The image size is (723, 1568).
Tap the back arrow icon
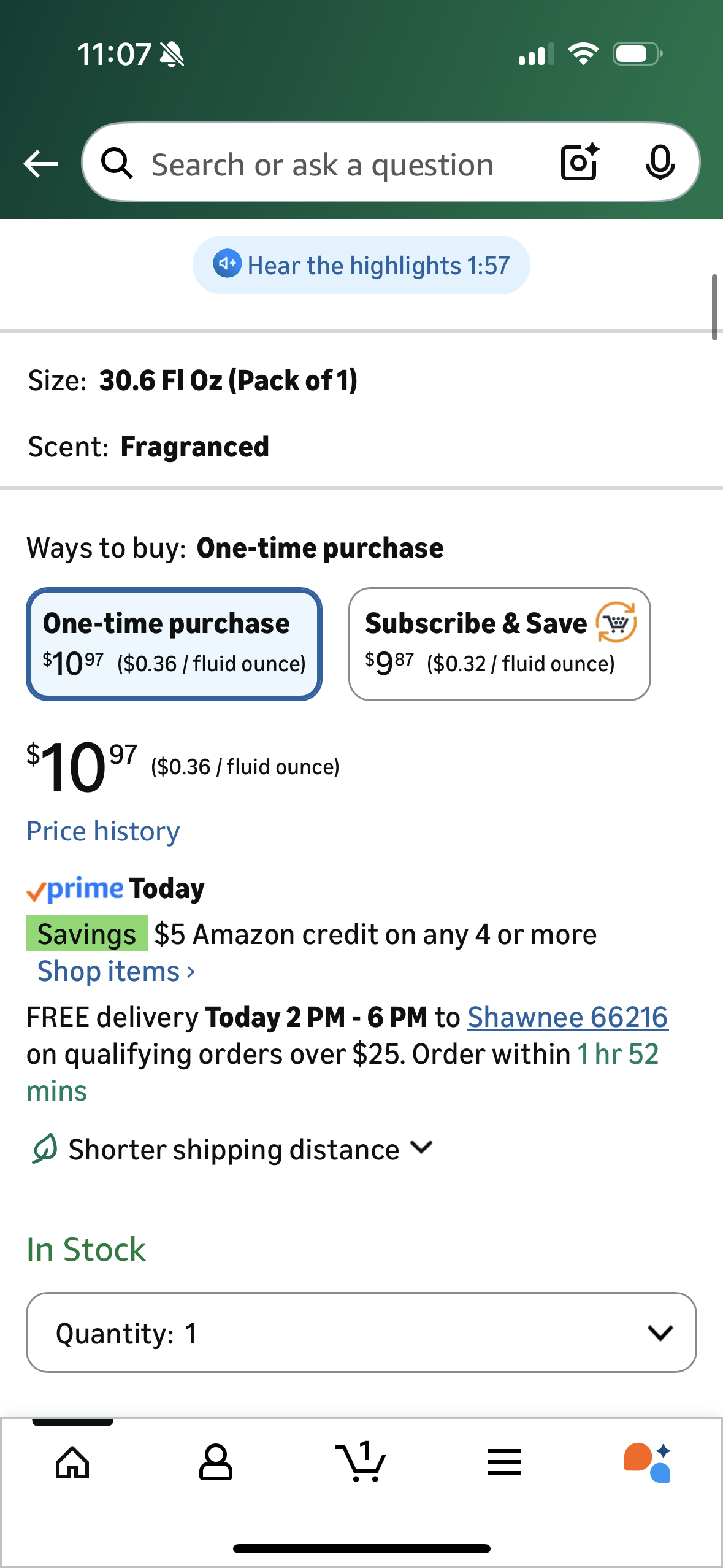coord(40,164)
